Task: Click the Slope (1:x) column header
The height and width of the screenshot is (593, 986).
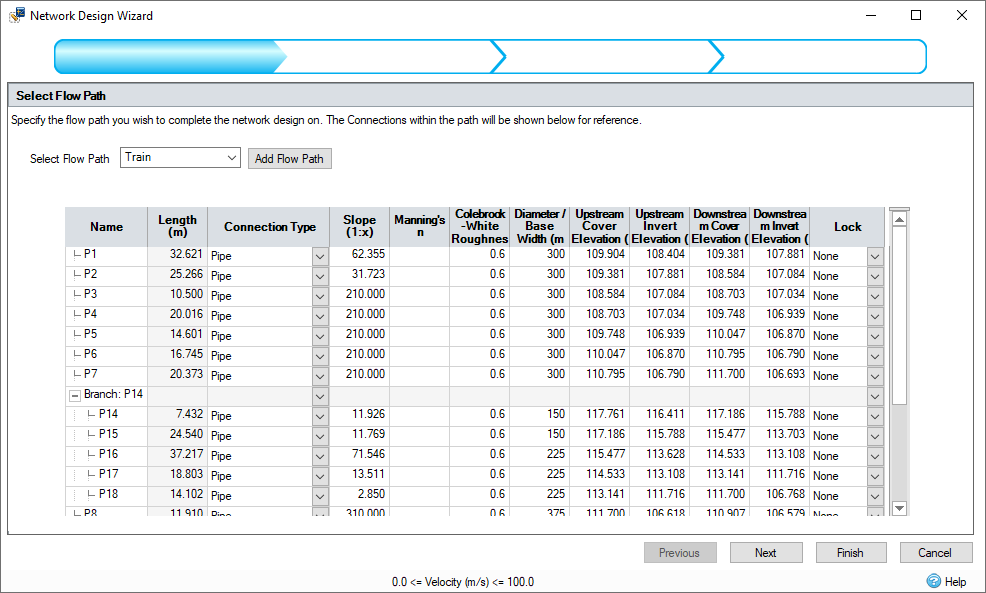Action: (x=359, y=226)
